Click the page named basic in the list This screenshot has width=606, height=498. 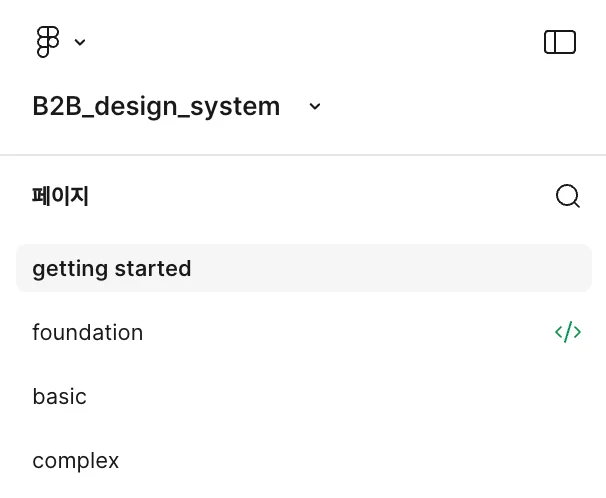click(60, 396)
